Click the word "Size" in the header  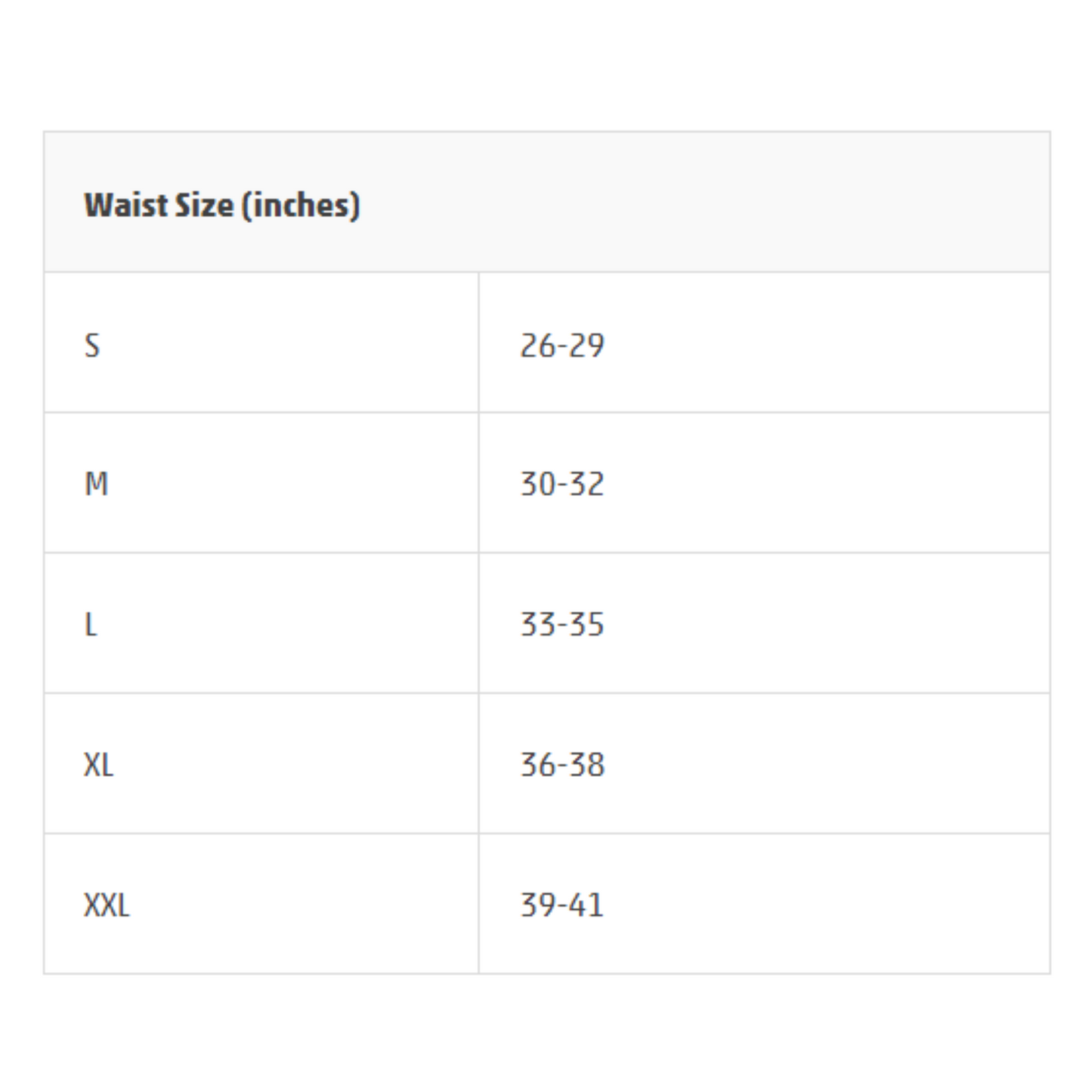click(204, 205)
